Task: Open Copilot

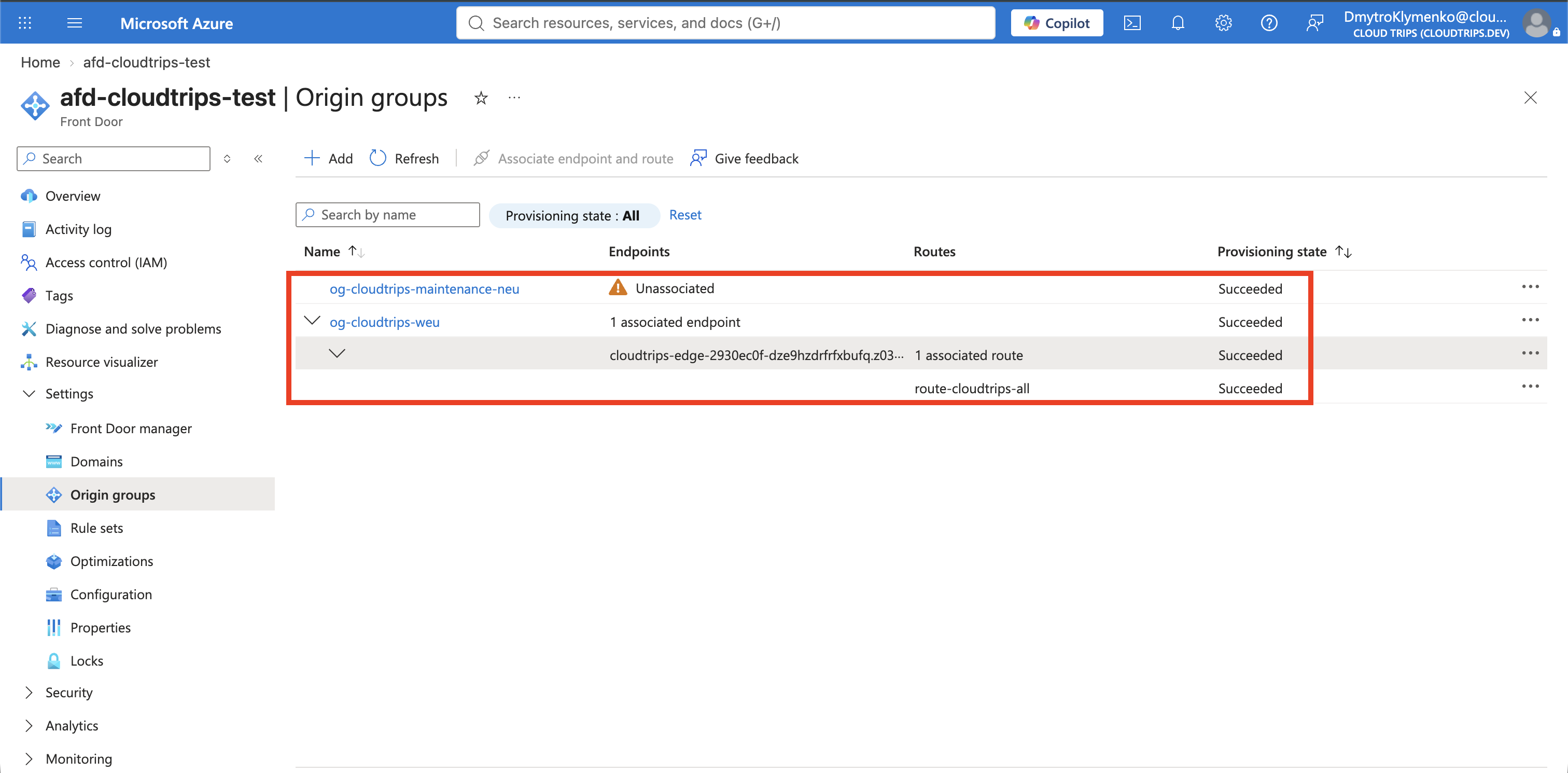Action: click(x=1057, y=23)
